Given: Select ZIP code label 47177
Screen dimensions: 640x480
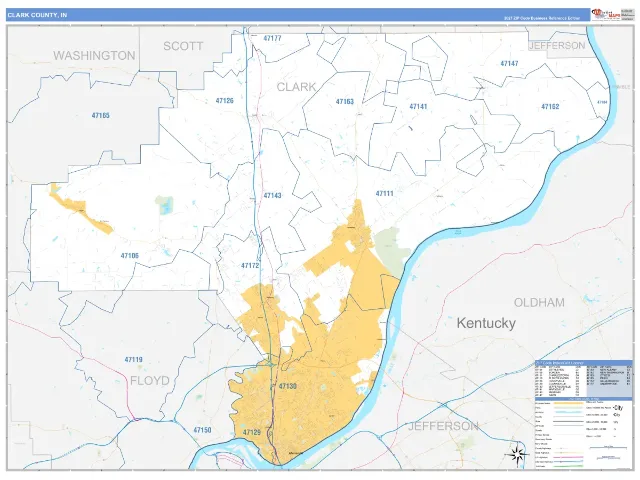Looking at the screenshot, I should click(x=272, y=38).
